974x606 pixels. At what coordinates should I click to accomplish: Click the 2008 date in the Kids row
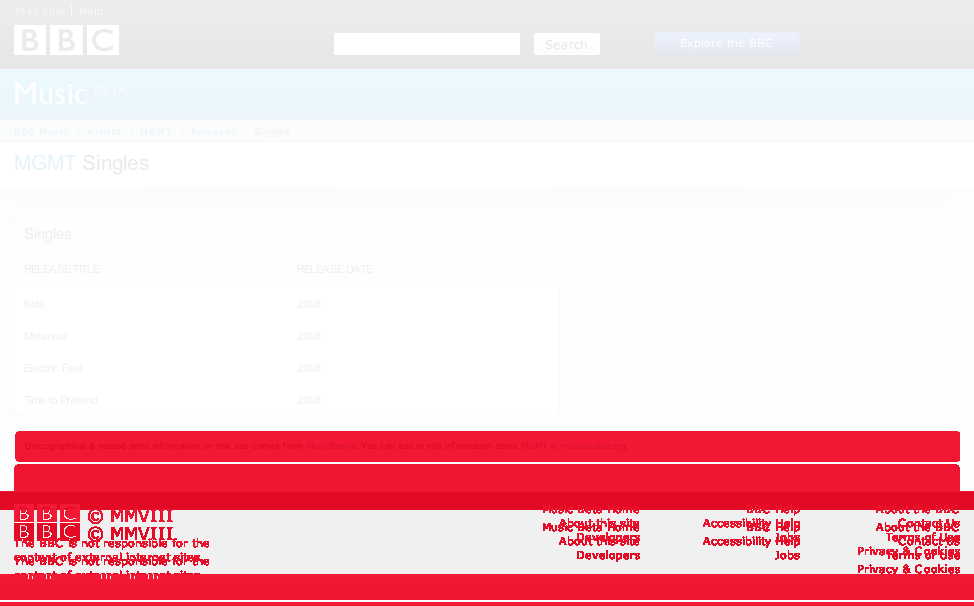point(309,304)
